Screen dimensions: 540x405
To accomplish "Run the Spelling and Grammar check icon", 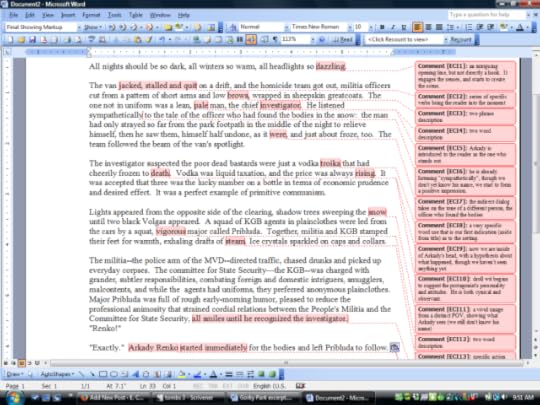I will coord(91,40).
